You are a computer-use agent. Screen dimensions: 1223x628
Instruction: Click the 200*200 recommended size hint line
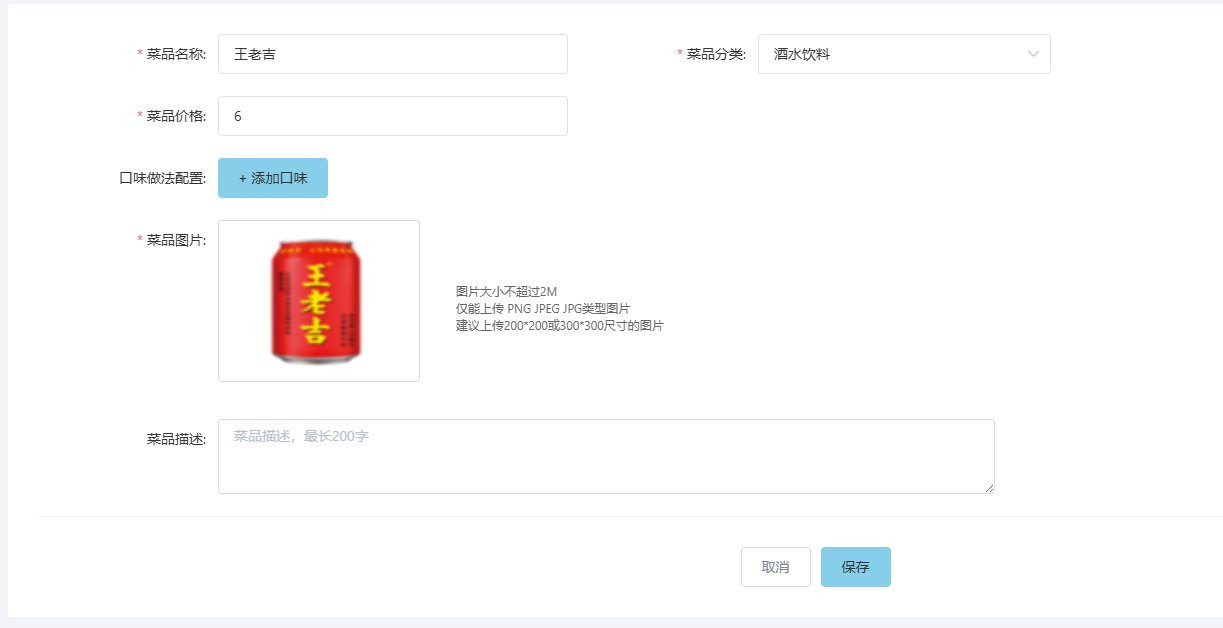(x=559, y=325)
